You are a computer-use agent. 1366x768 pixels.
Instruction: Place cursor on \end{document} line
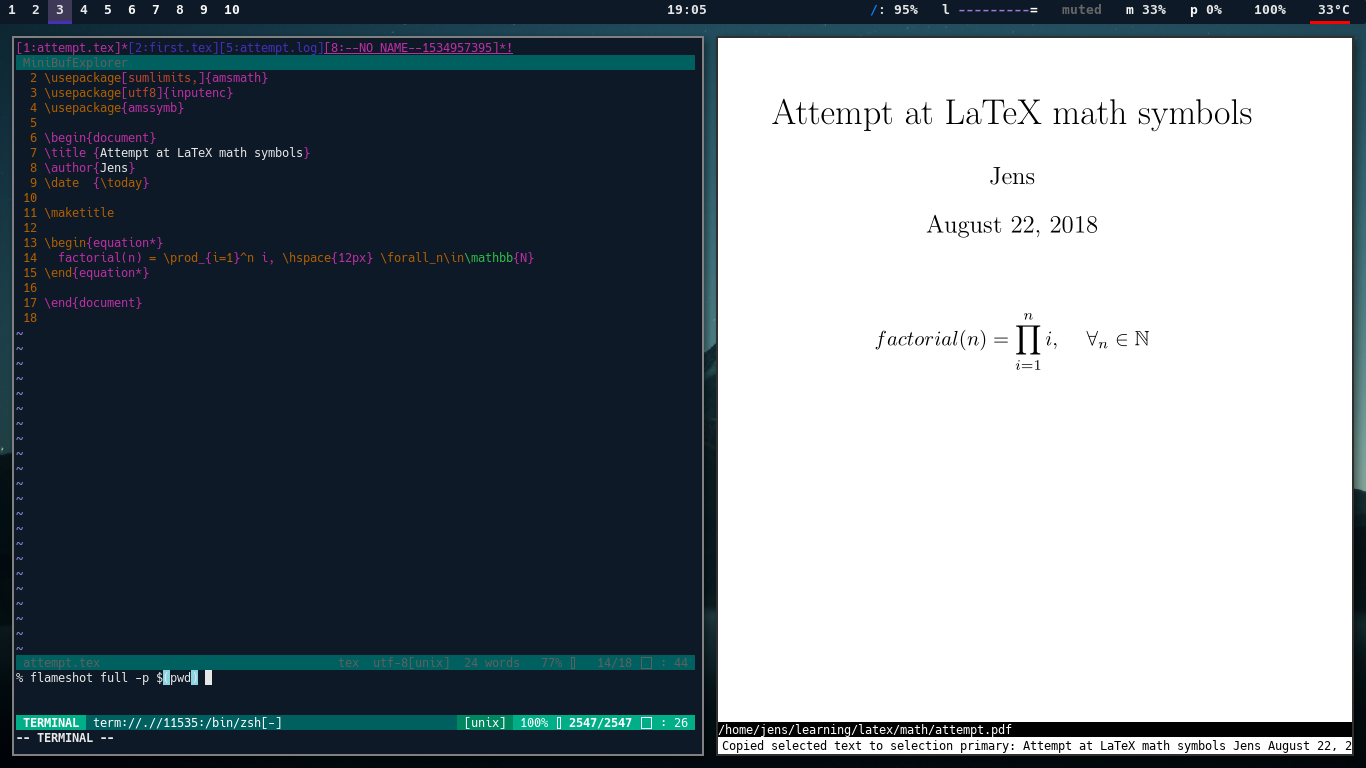pos(93,303)
